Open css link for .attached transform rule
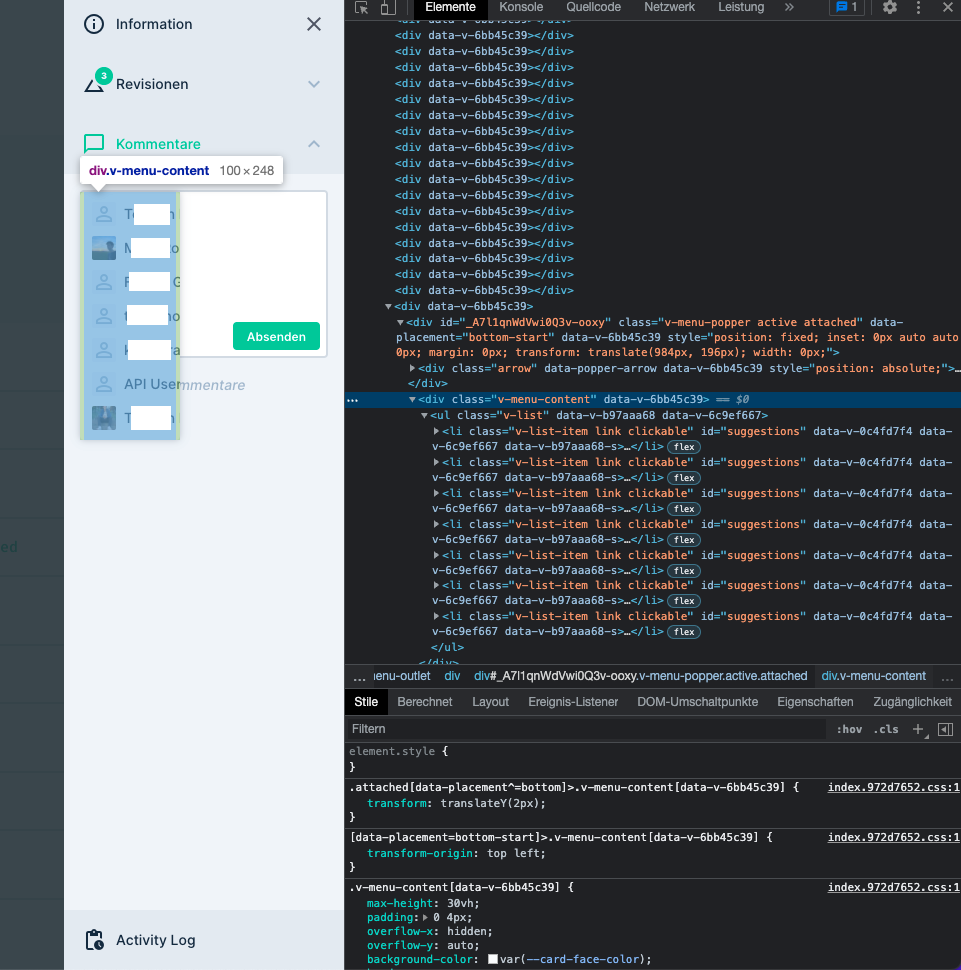Viewport: 961px width, 970px height. tap(894, 788)
